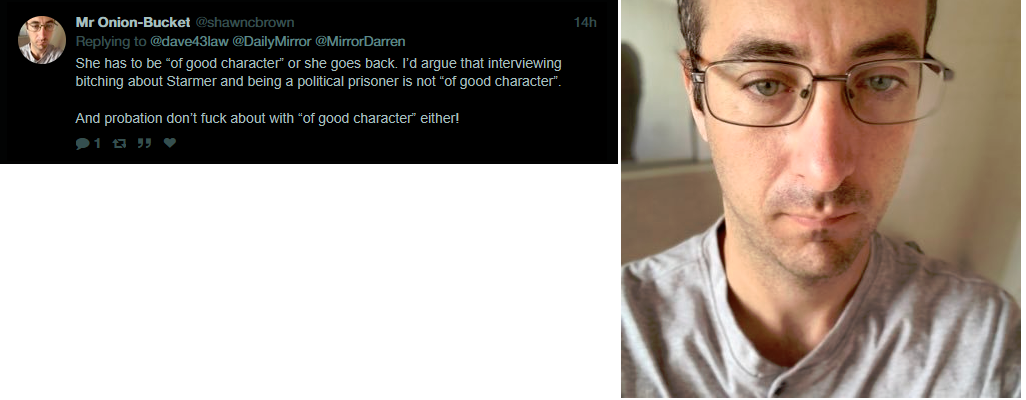Image resolution: width=1026 pixels, height=400 pixels.
Task: Click the tweet's first paragraph text
Action: point(319,73)
